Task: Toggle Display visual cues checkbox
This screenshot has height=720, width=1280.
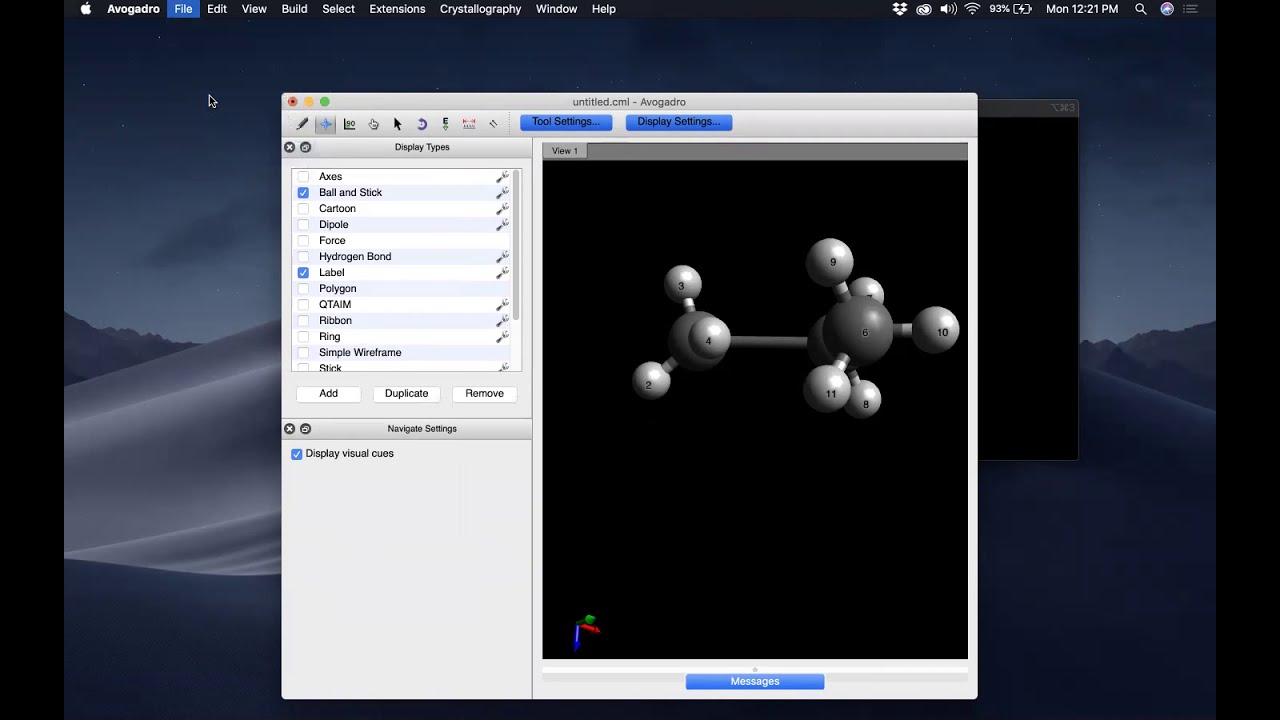Action: coord(297,454)
